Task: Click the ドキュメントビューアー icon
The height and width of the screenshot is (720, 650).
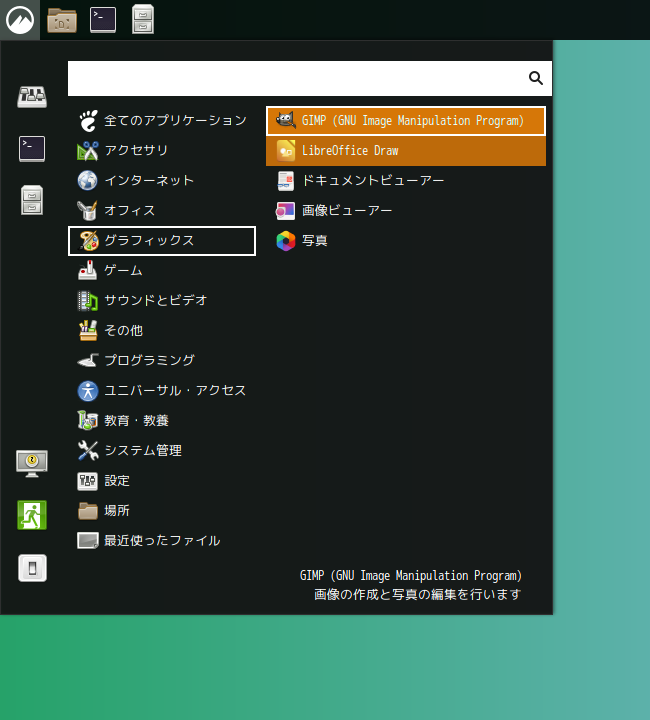Action: pyautogui.click(x=286, y=180)
